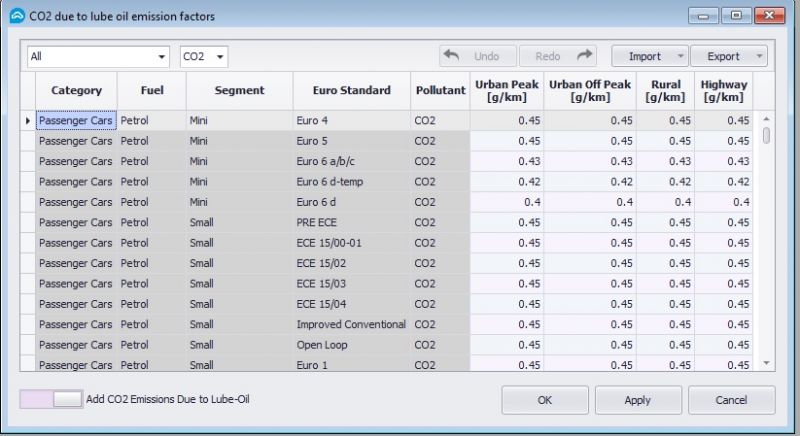Click the vertical scrollbar thumb

[766, 136]
